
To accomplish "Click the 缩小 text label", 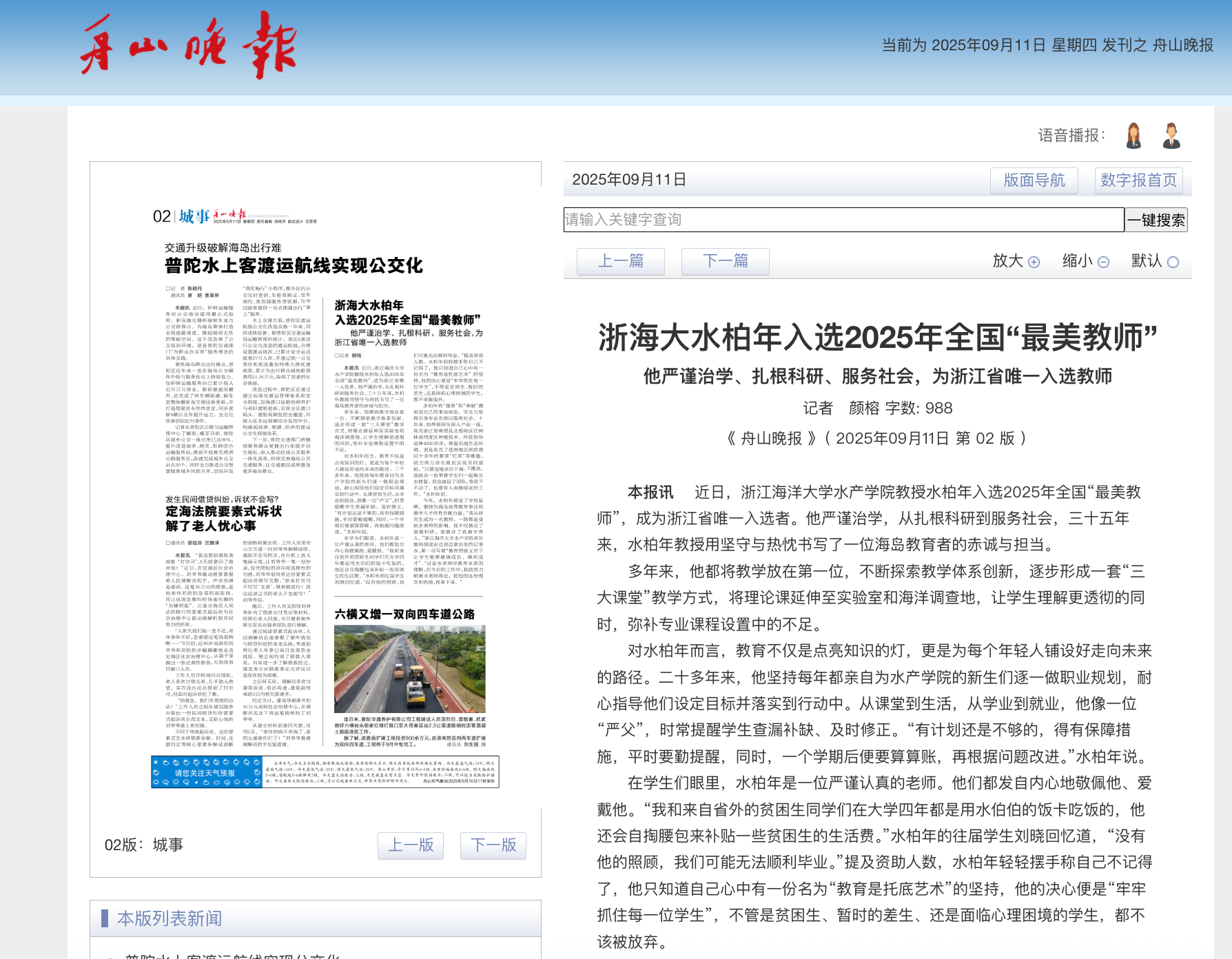I will 1078,261.
